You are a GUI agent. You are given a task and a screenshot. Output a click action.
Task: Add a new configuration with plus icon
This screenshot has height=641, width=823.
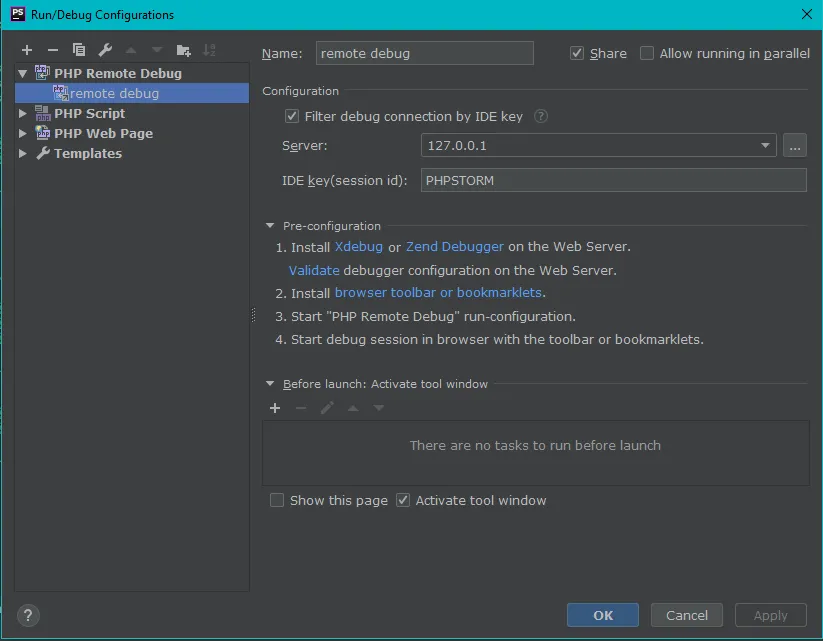(x=27, y=50)
